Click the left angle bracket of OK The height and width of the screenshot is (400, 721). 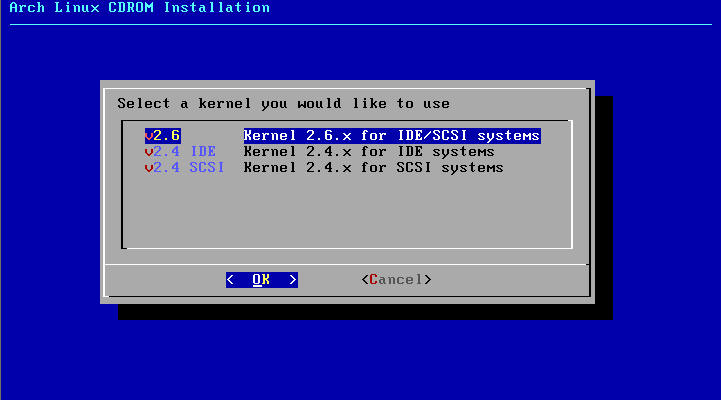pyautogui.click(x=230, y=280)
